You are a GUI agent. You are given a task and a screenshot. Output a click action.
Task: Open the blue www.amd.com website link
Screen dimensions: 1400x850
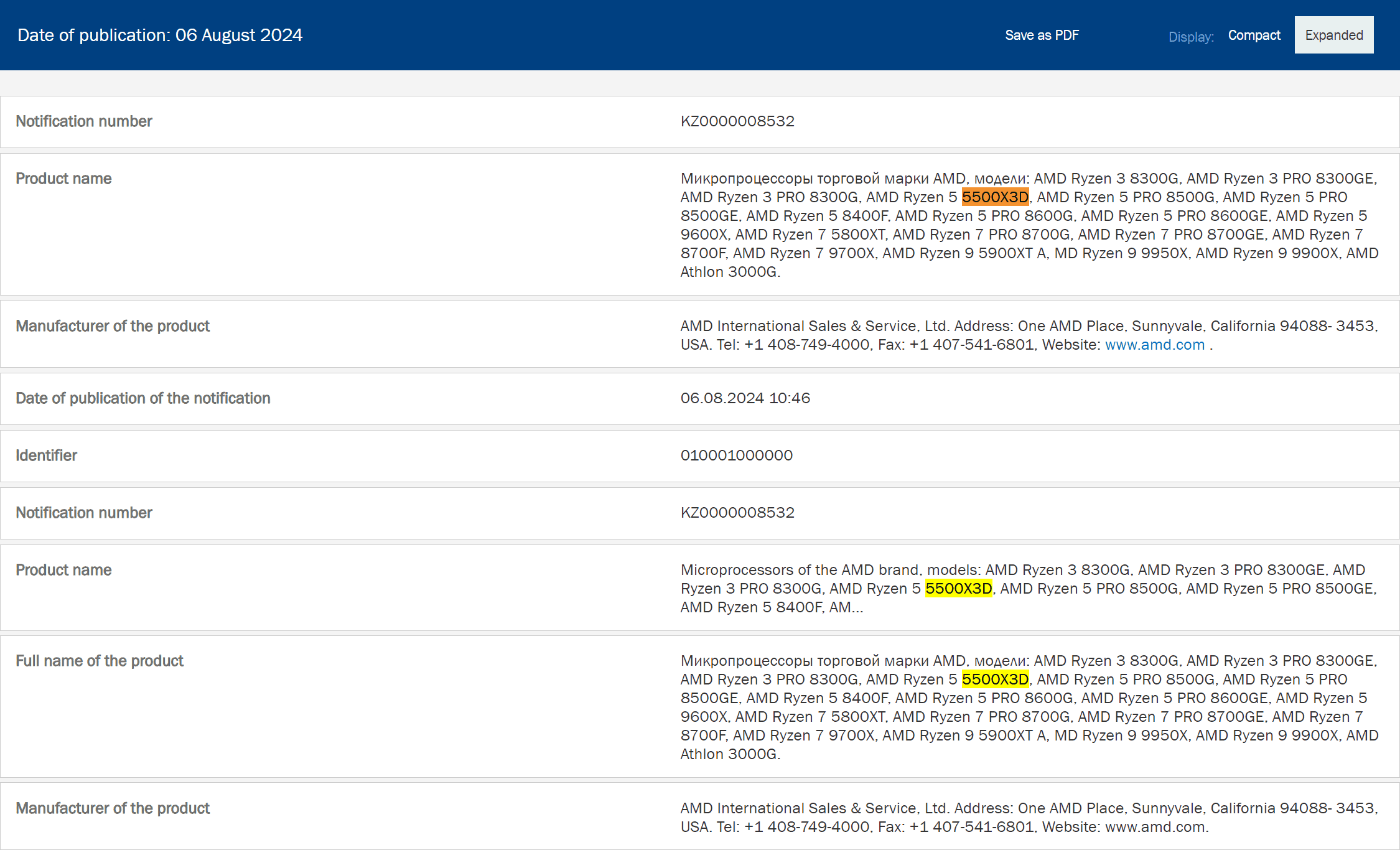[1154, 345]
